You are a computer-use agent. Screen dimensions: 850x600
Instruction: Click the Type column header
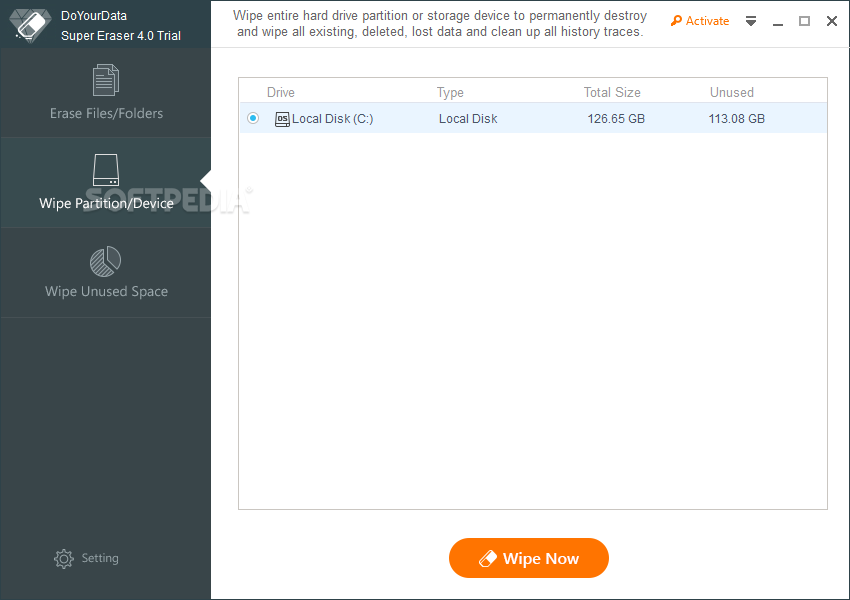(450, 93)
